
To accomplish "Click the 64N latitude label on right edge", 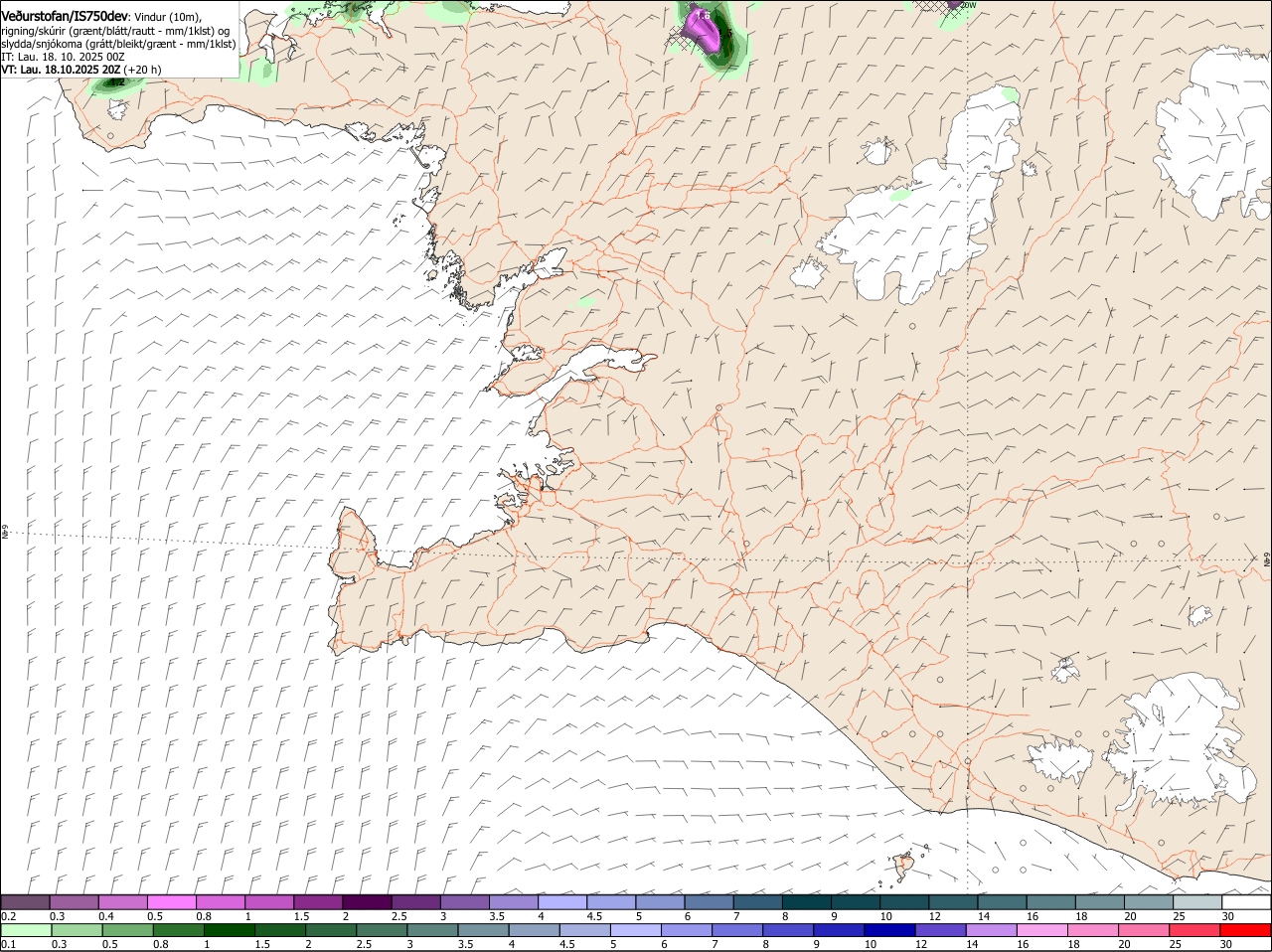I will 1267,561.
